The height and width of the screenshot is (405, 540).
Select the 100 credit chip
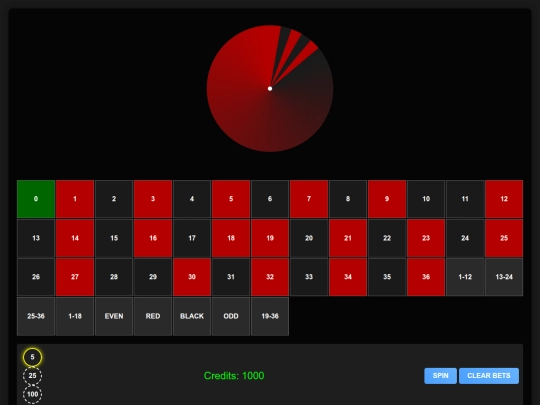[32, 394]
